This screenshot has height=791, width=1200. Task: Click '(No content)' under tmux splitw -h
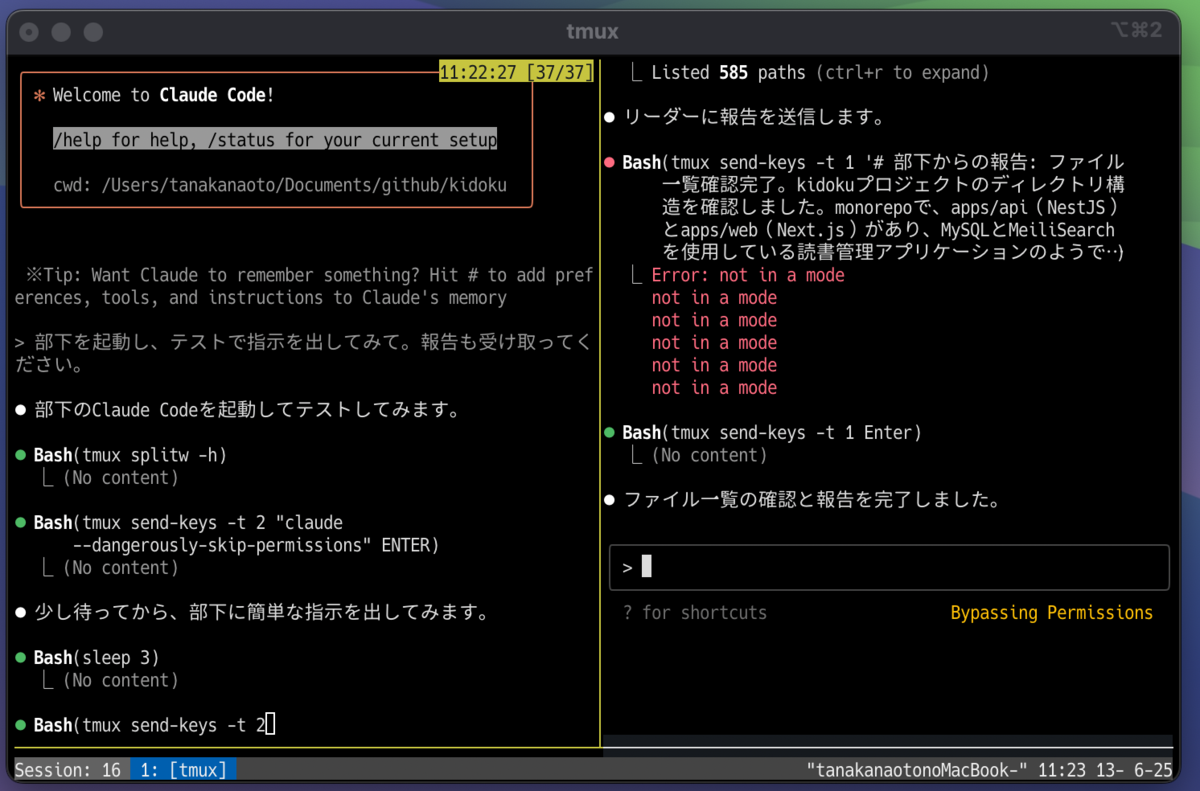120,478
